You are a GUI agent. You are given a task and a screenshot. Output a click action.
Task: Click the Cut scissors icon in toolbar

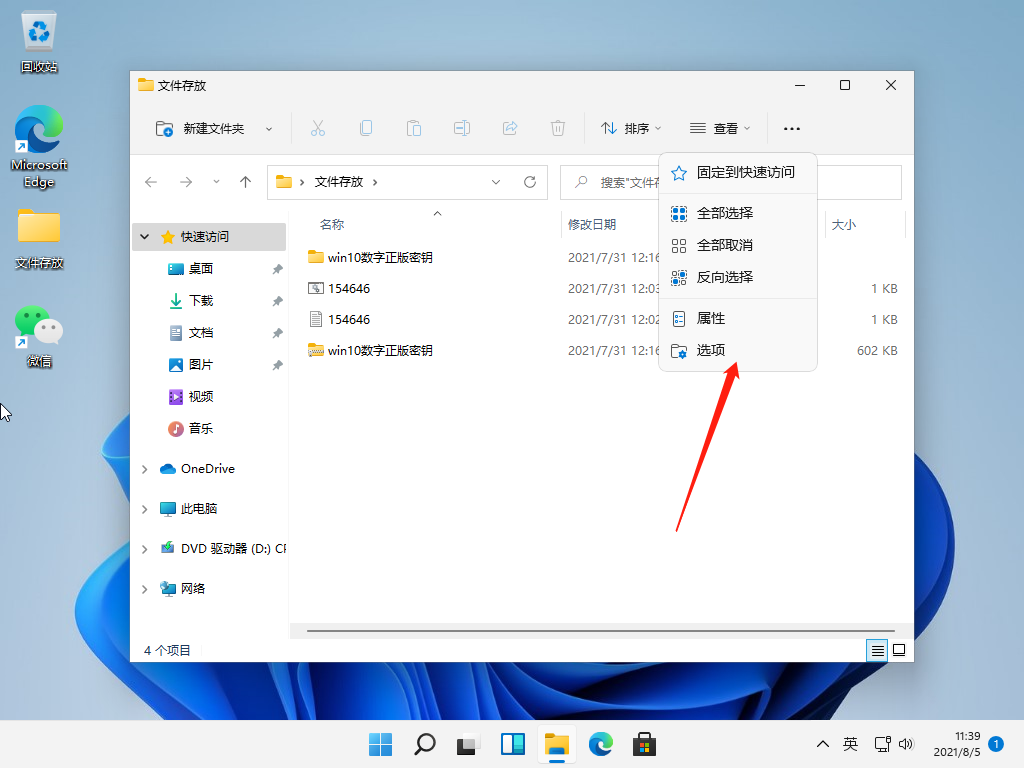point(318,128)
